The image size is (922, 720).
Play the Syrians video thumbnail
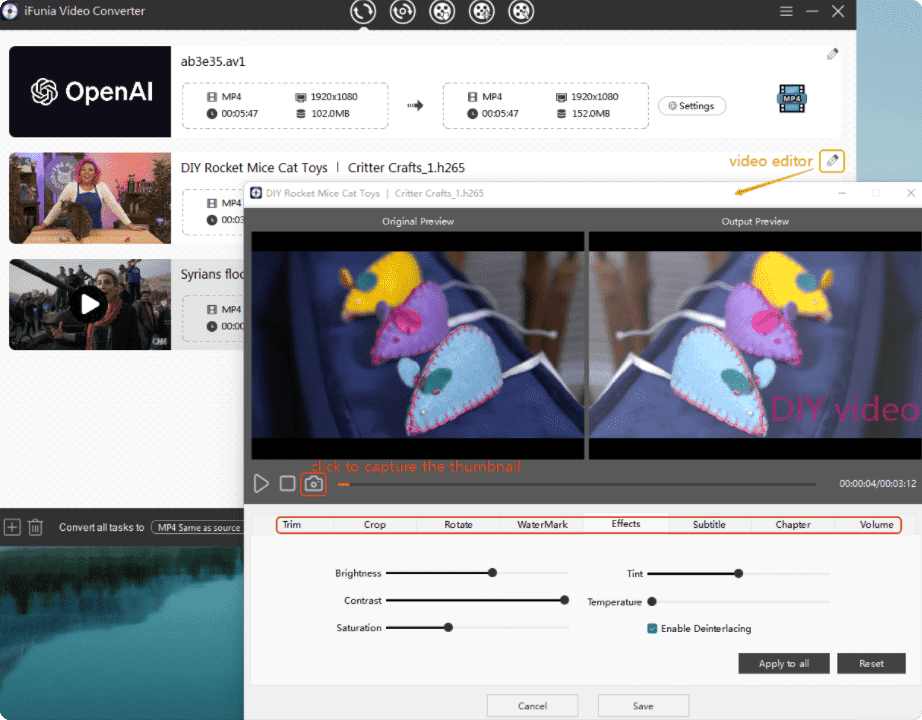pos(90,304)
